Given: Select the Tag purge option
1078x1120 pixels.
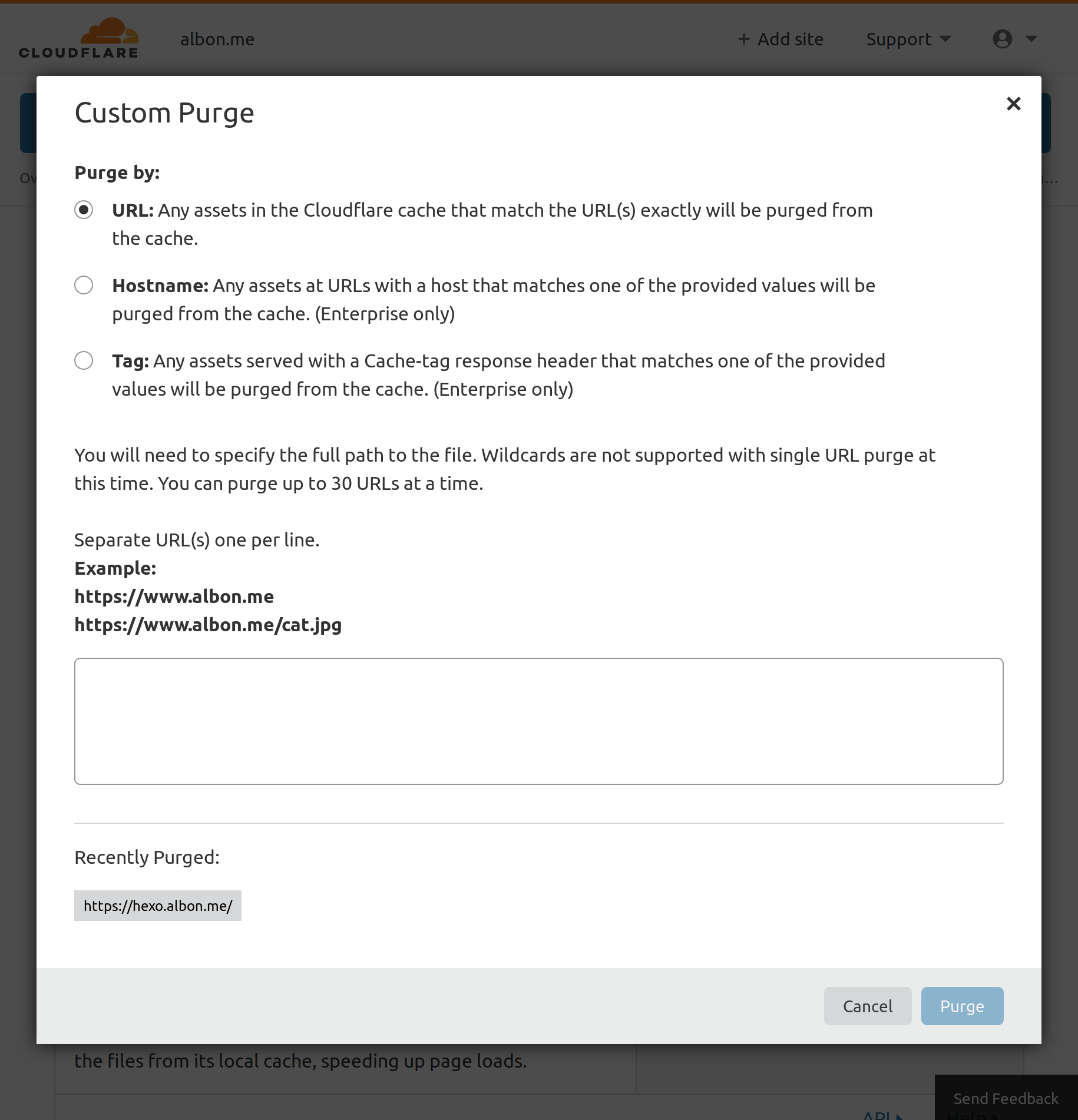Looking at the screenshot, I should coord(84,360).
